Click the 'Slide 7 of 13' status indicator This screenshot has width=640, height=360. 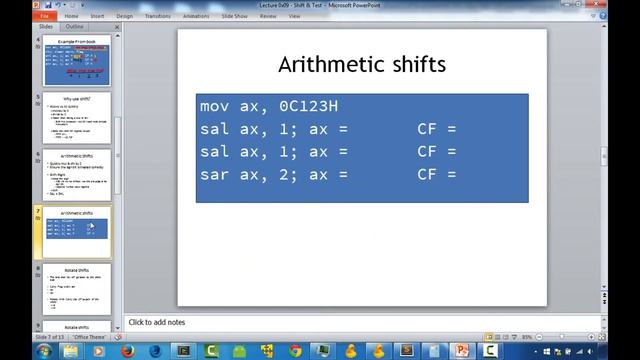[x=49, y=337]
